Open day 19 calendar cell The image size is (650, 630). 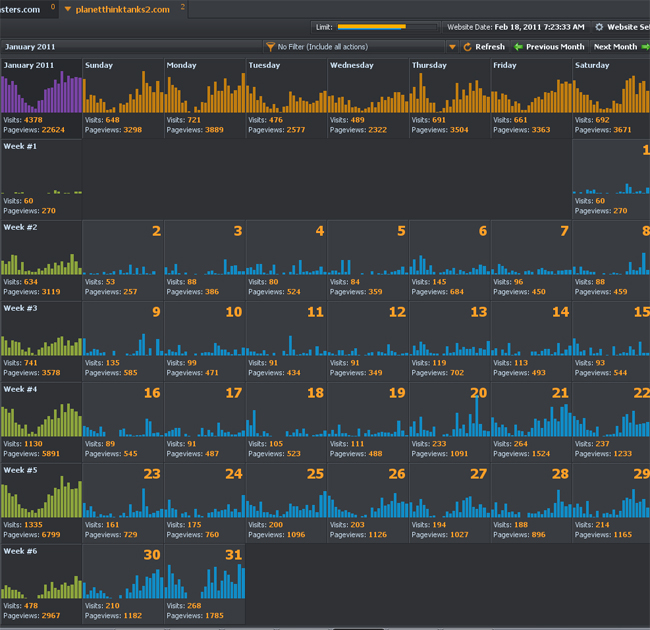[x=368, y=422]
